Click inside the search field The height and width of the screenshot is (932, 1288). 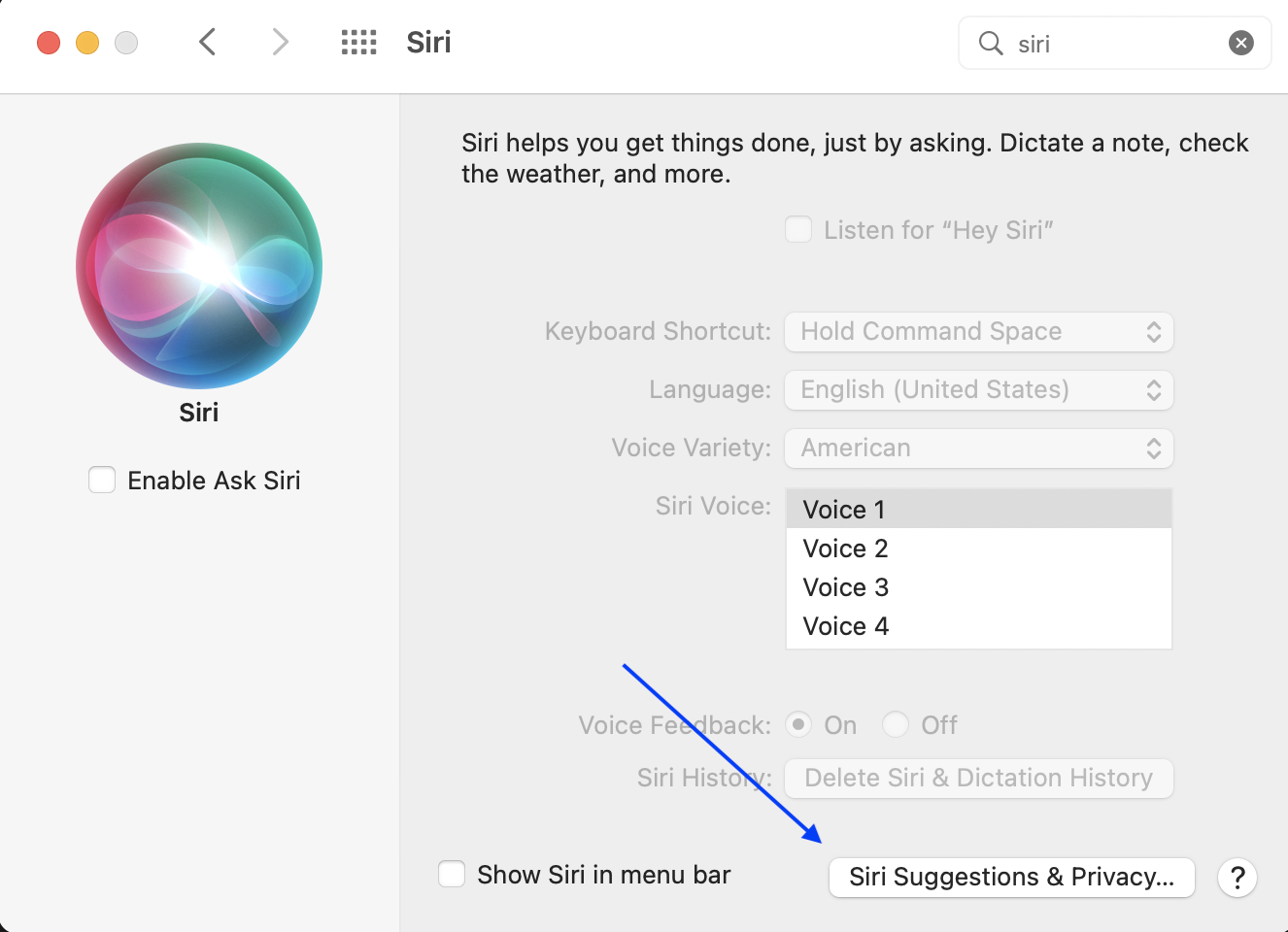(x=1117, y=44)
